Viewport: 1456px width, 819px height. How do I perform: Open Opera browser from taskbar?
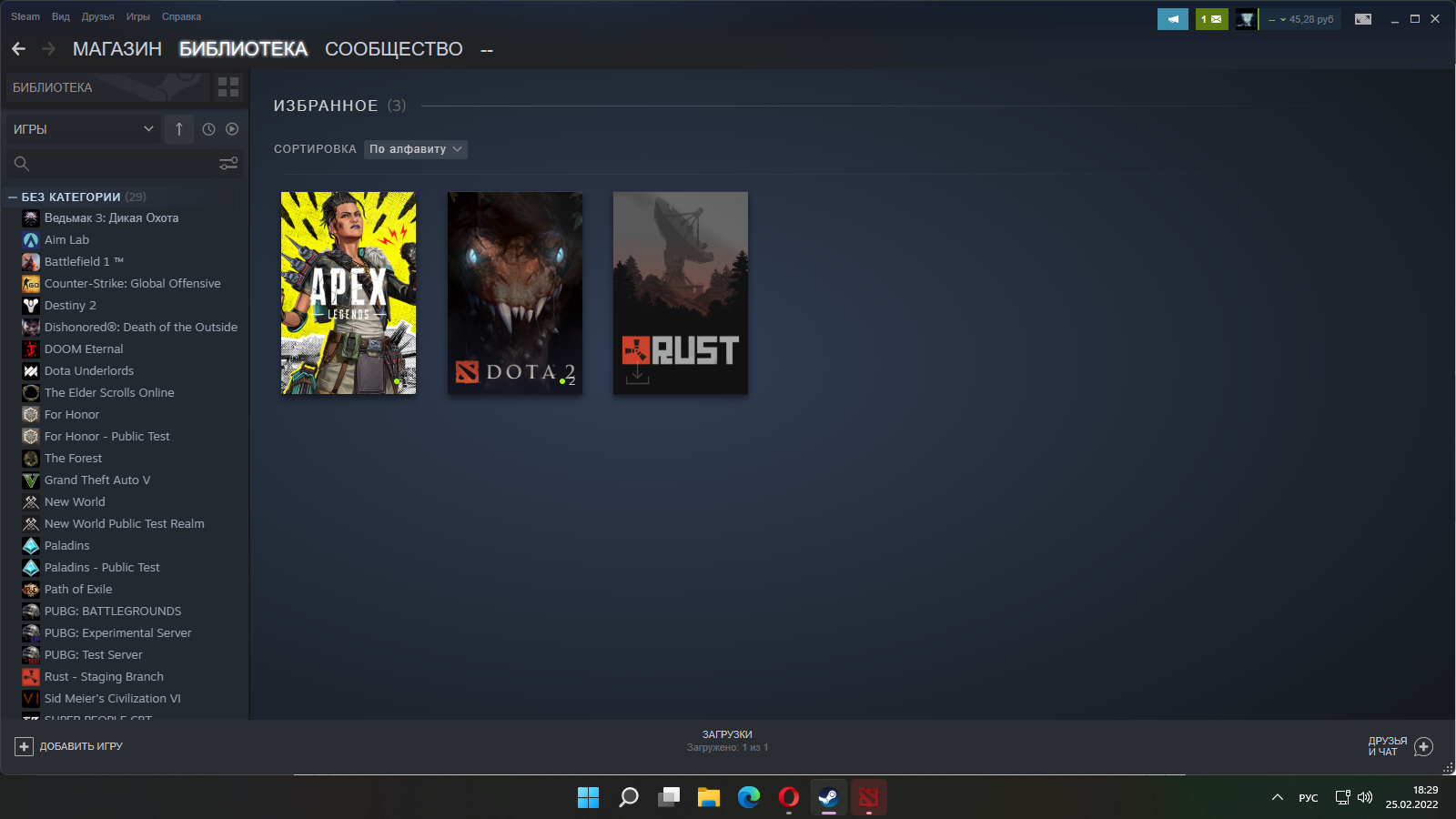click(789, 797)
